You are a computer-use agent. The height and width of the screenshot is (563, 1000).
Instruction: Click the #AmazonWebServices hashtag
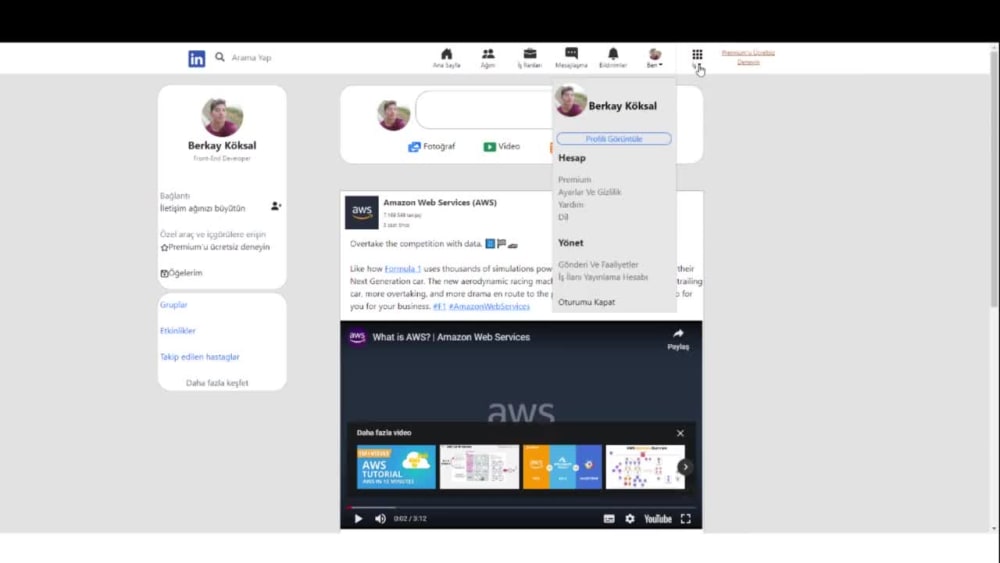[489, 307]
